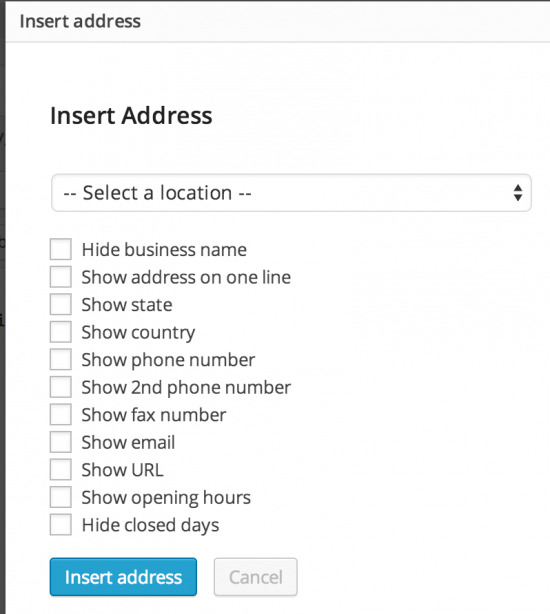Cancel the Insert Address dialog
This screenshot has height=614, width=550.
tap(256, 577)
